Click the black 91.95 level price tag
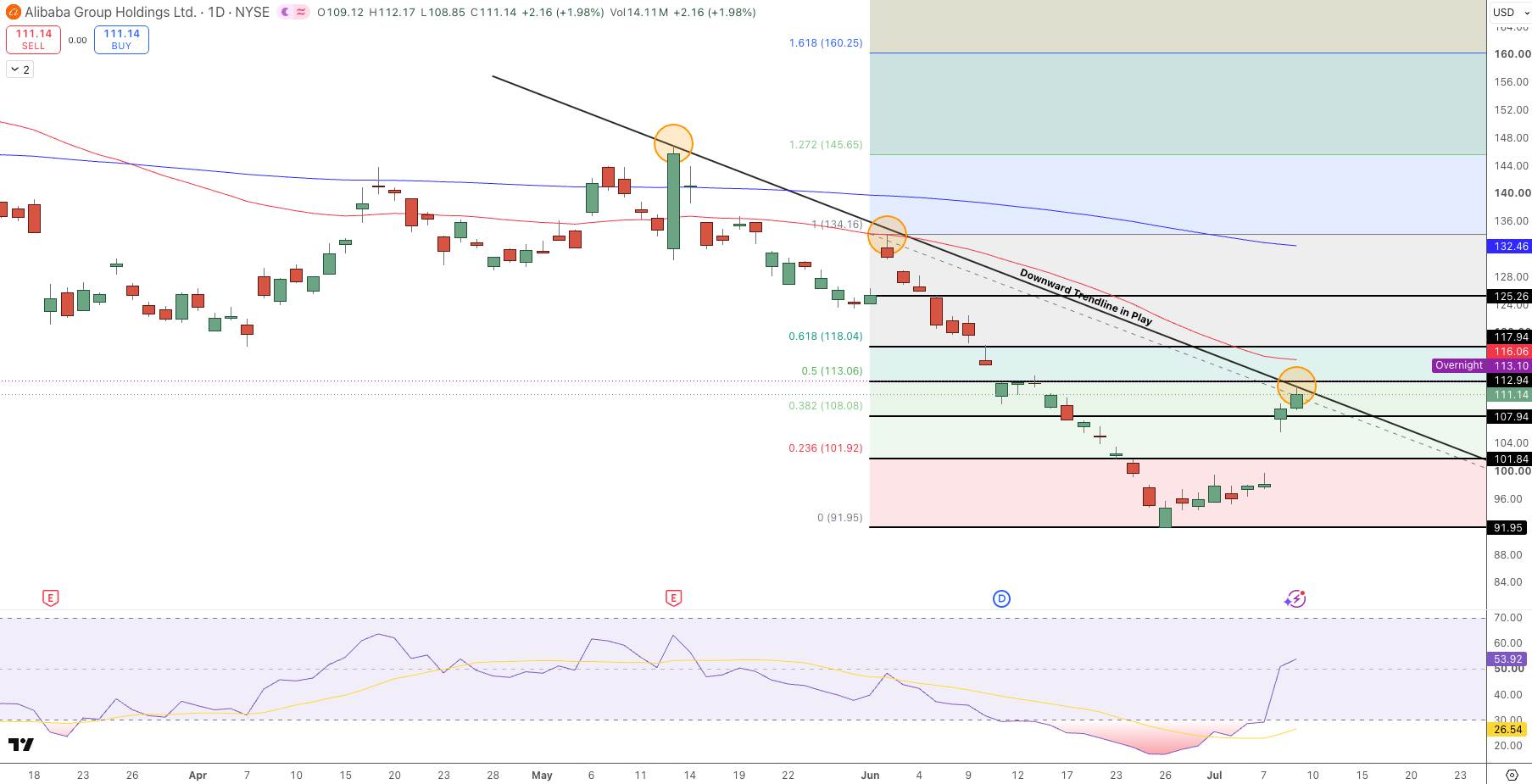1532x784 pixels. tap(1509, 528)
